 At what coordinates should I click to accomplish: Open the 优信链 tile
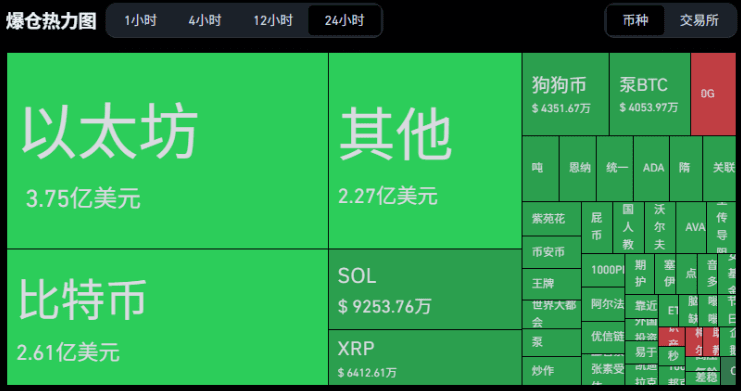[603, 337]
